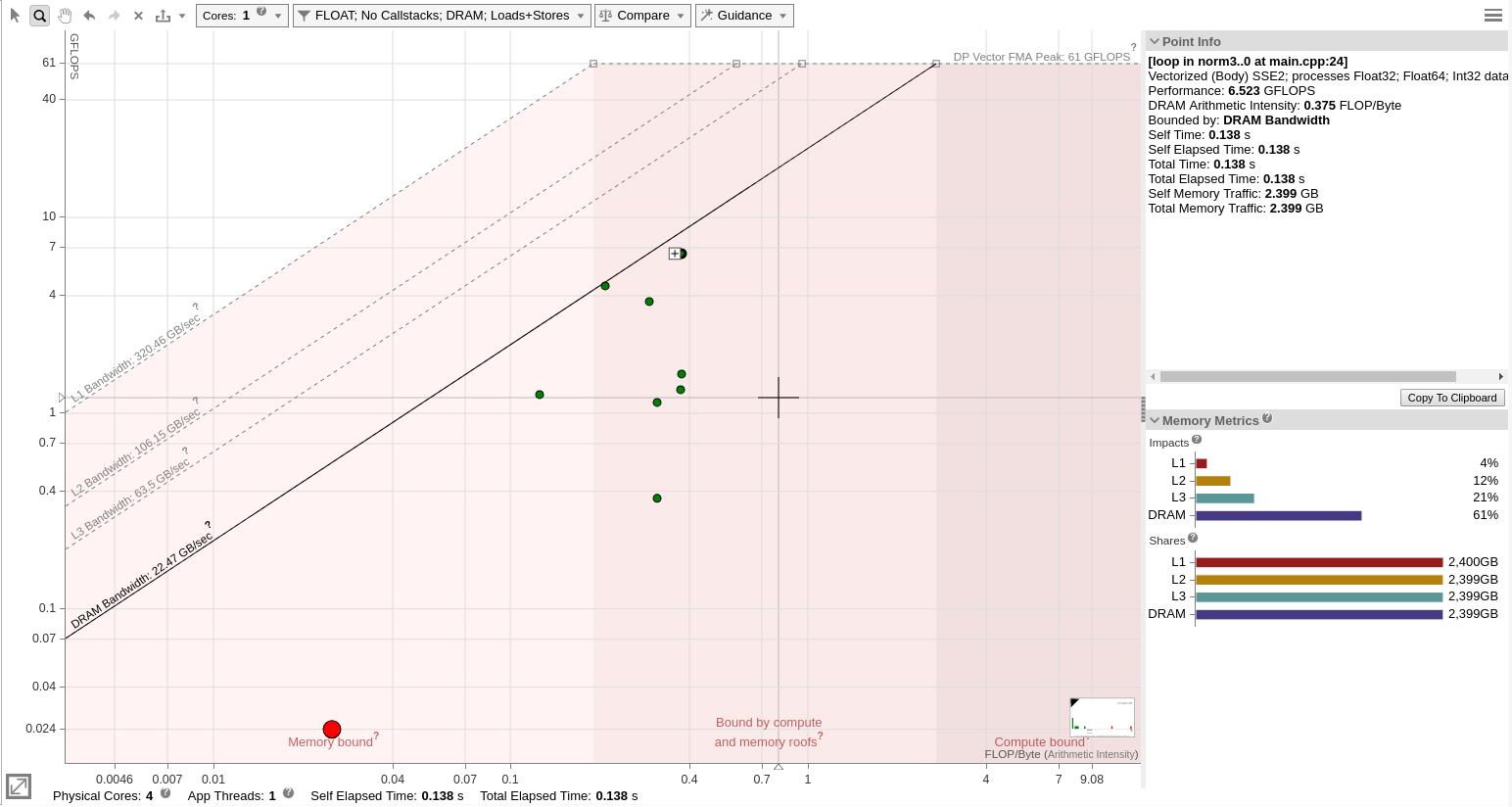Click the Memory Metrics help icon
The width and height of the screenshot is (1512, 807).
(x=1267, y=418)
